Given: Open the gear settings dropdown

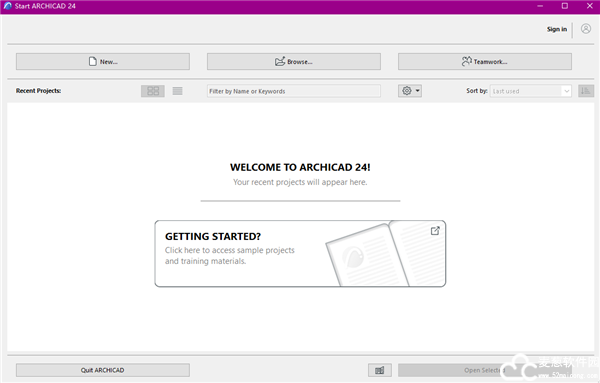Looking at the screenshot, I should (x=410, y=91).
